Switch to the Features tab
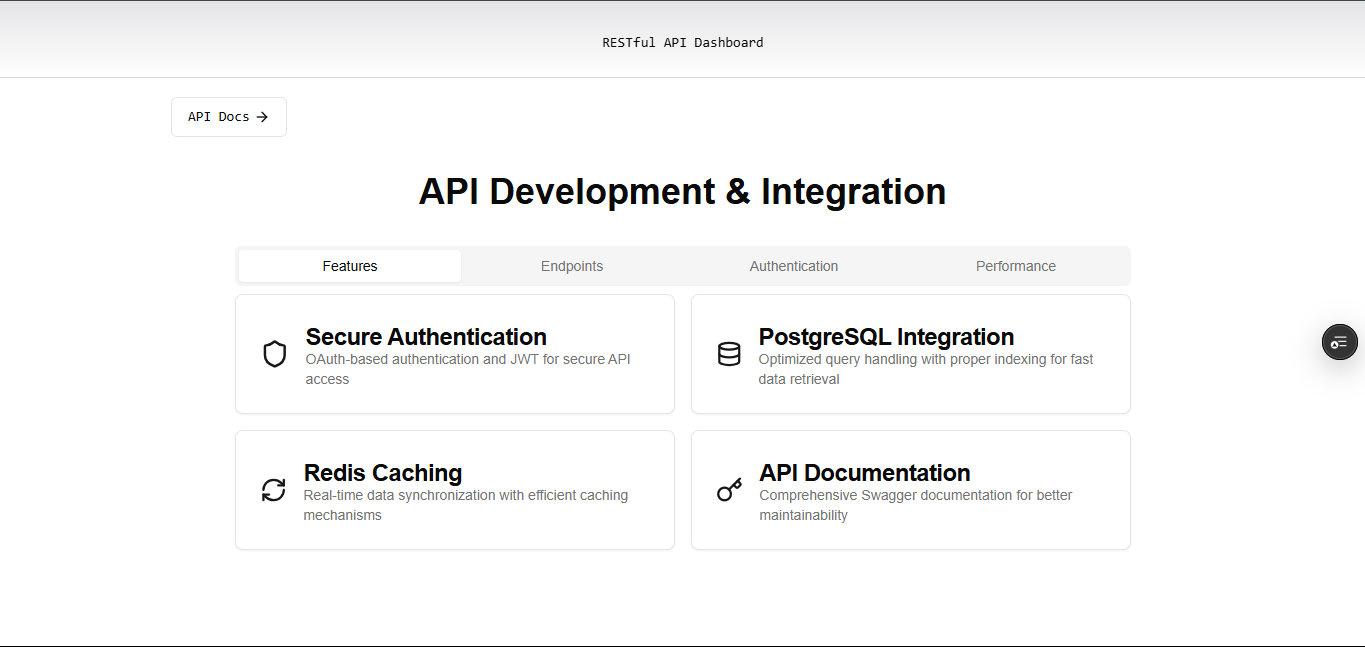Screen dimensions: 1365x647 [350, 266]
